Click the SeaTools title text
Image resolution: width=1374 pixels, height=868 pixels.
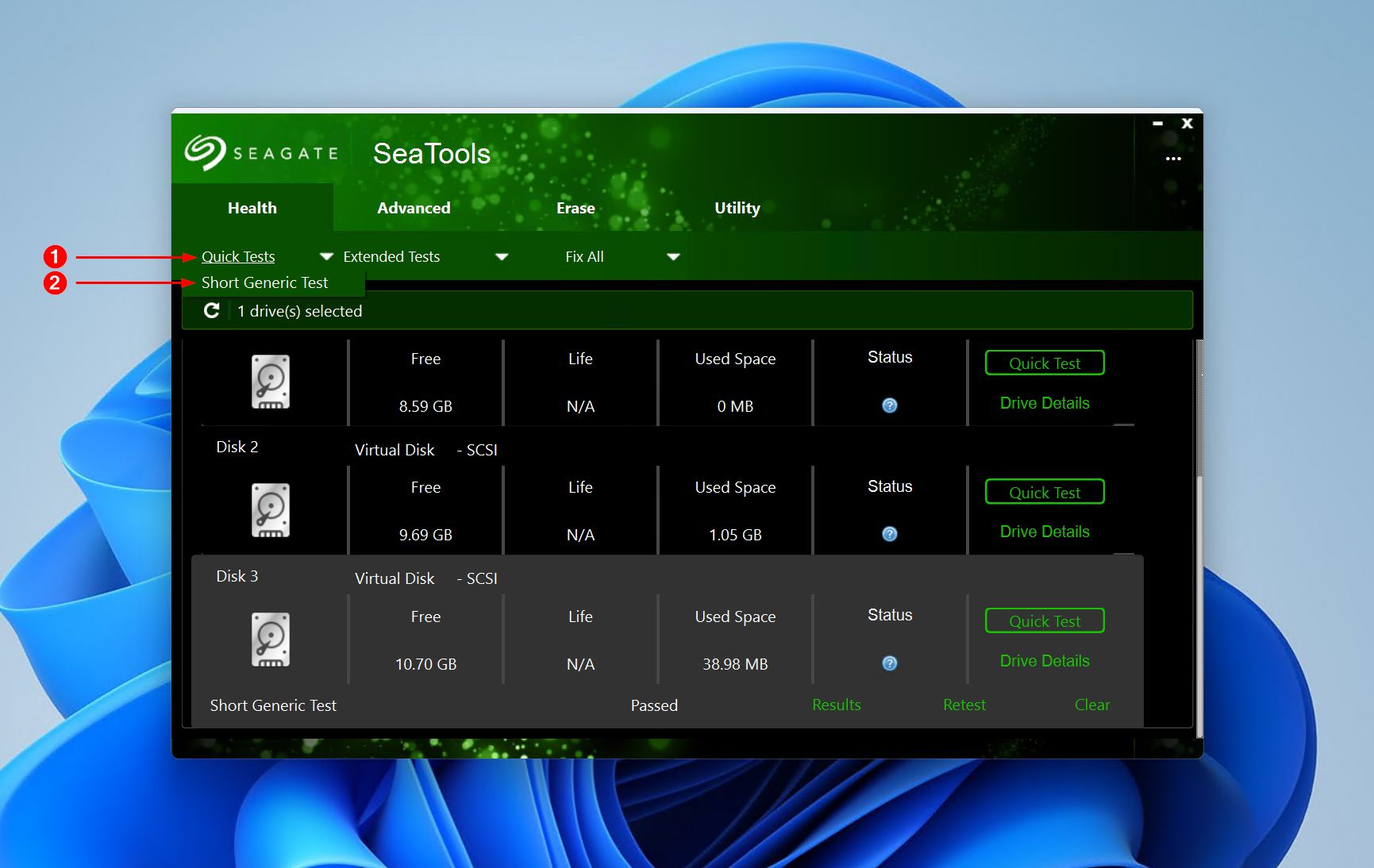[432, 153]
